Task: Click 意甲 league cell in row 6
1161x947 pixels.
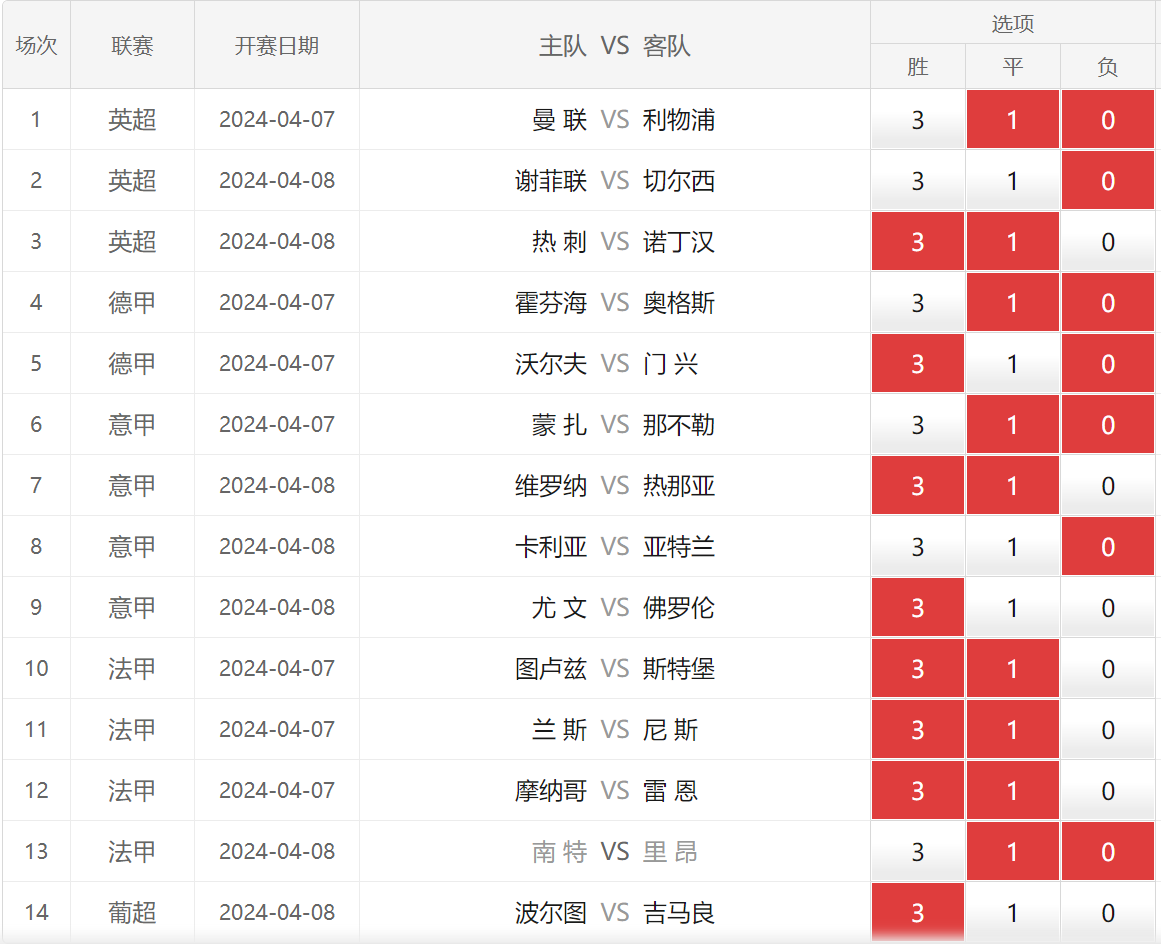Action: [133, 424]
